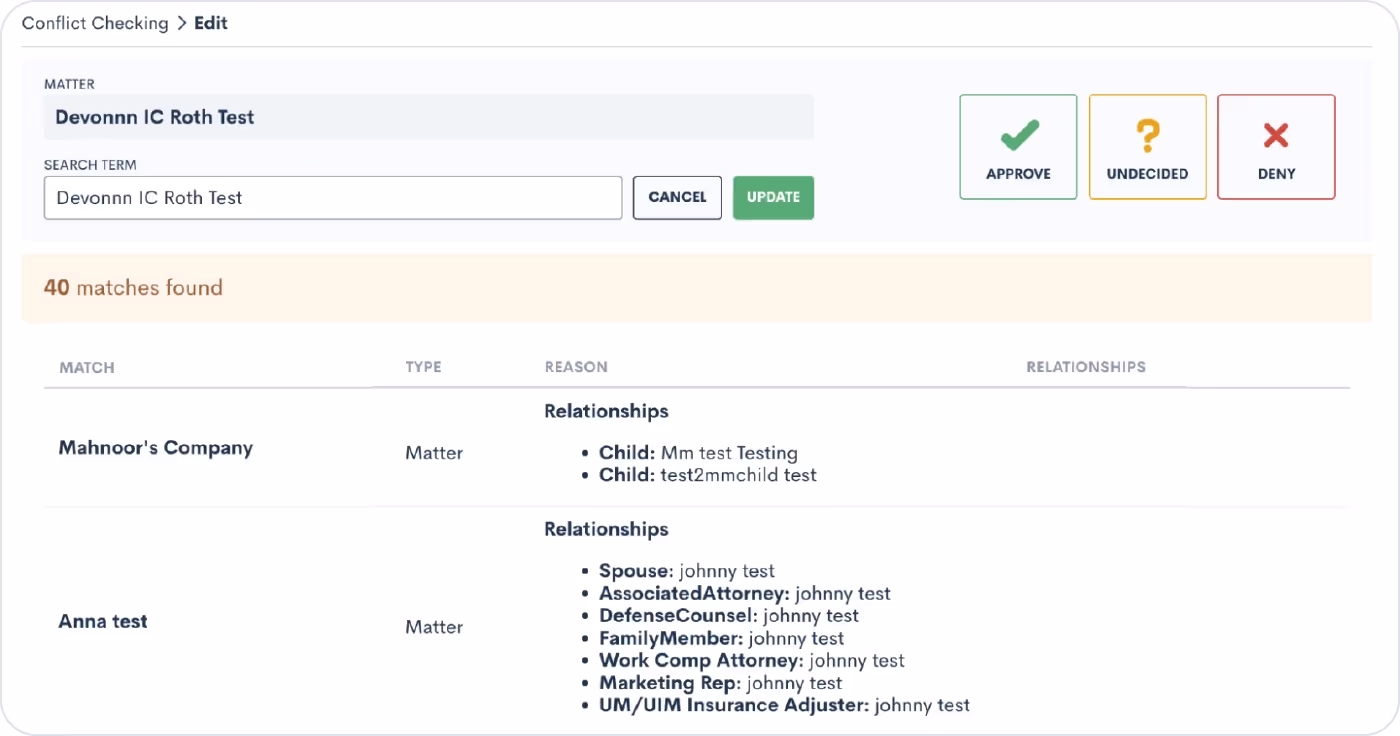Click the UNDECIDED label text
1400x736 pixels.
[1147, 174]
